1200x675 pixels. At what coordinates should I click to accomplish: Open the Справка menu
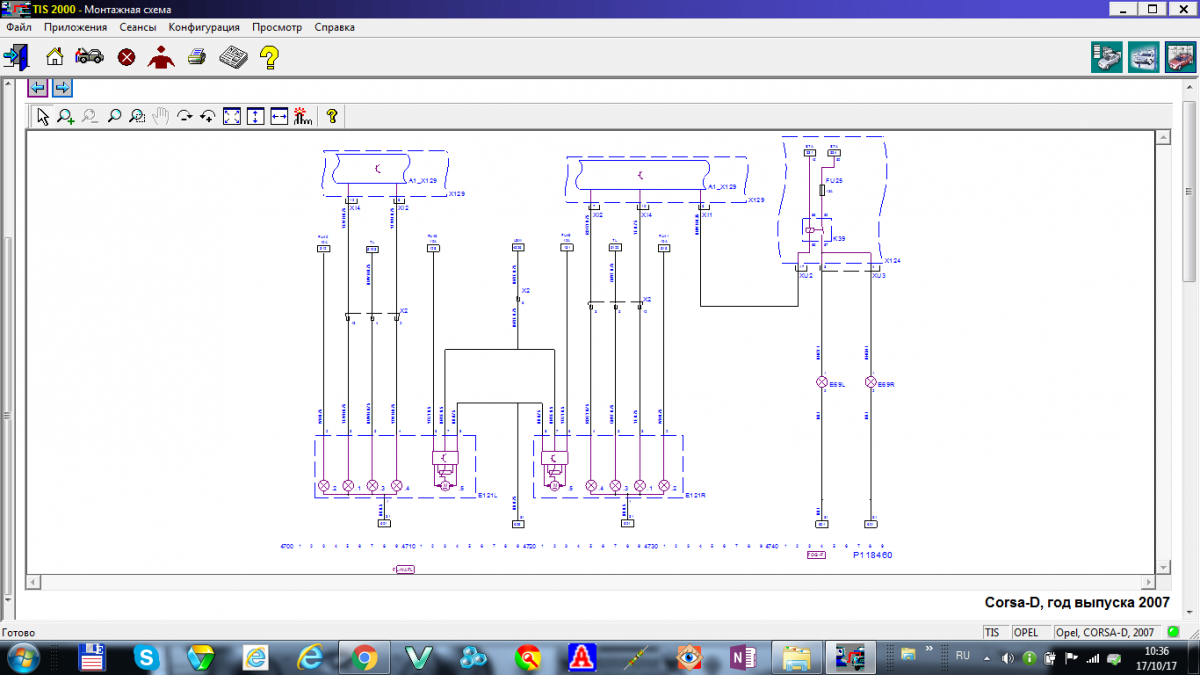(x=334, y=28)
